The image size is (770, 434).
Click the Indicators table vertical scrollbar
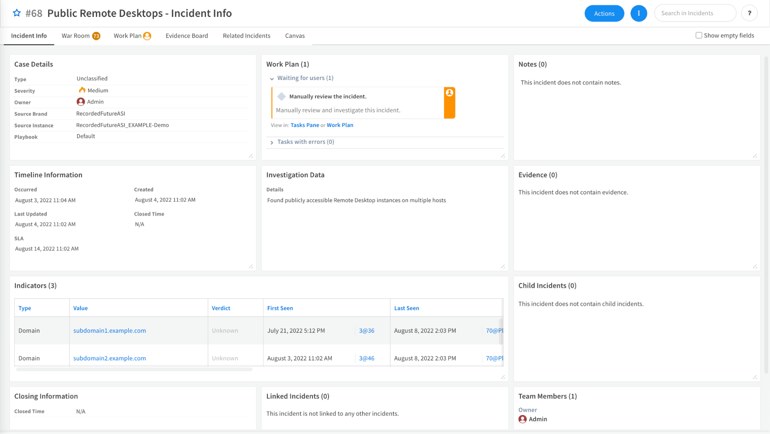[501, 331]
